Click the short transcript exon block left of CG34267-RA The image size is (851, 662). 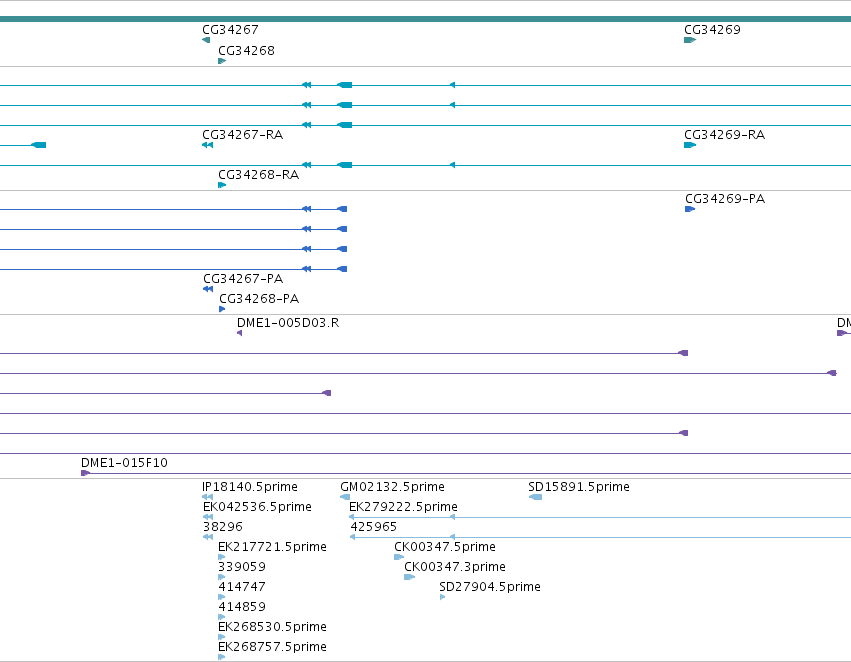39,145
